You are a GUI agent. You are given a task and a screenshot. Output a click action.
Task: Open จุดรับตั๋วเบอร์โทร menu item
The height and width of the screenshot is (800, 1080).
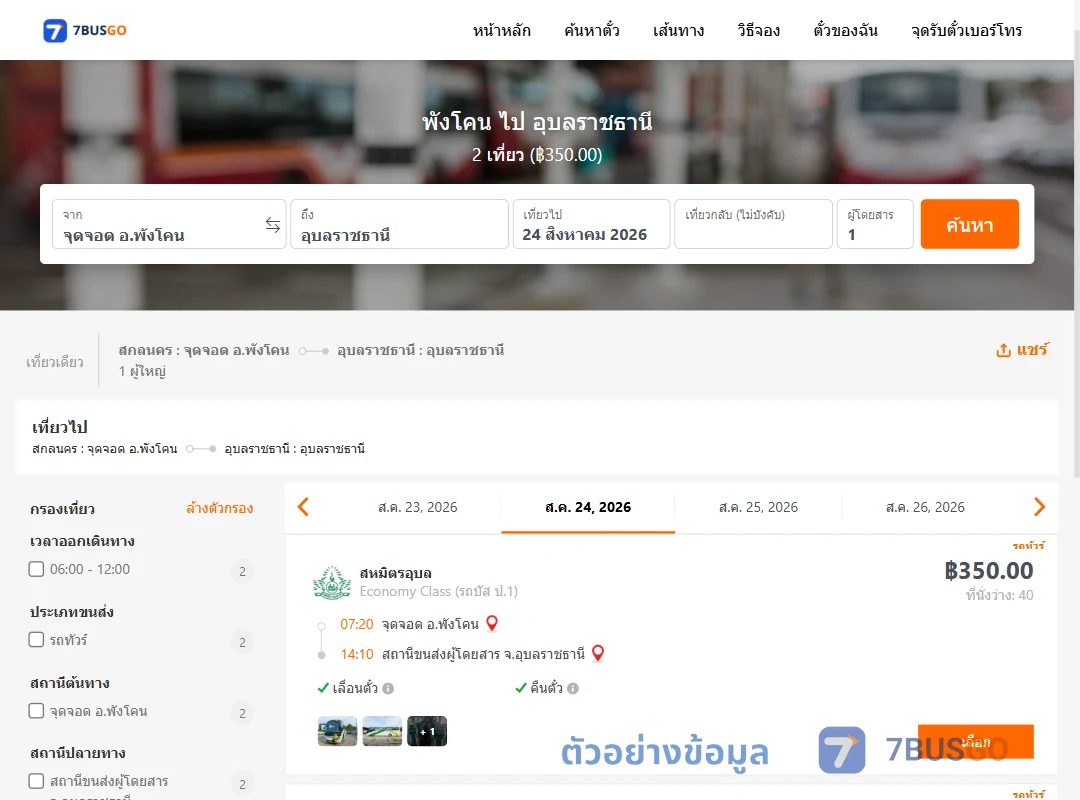tap(966, 30)
